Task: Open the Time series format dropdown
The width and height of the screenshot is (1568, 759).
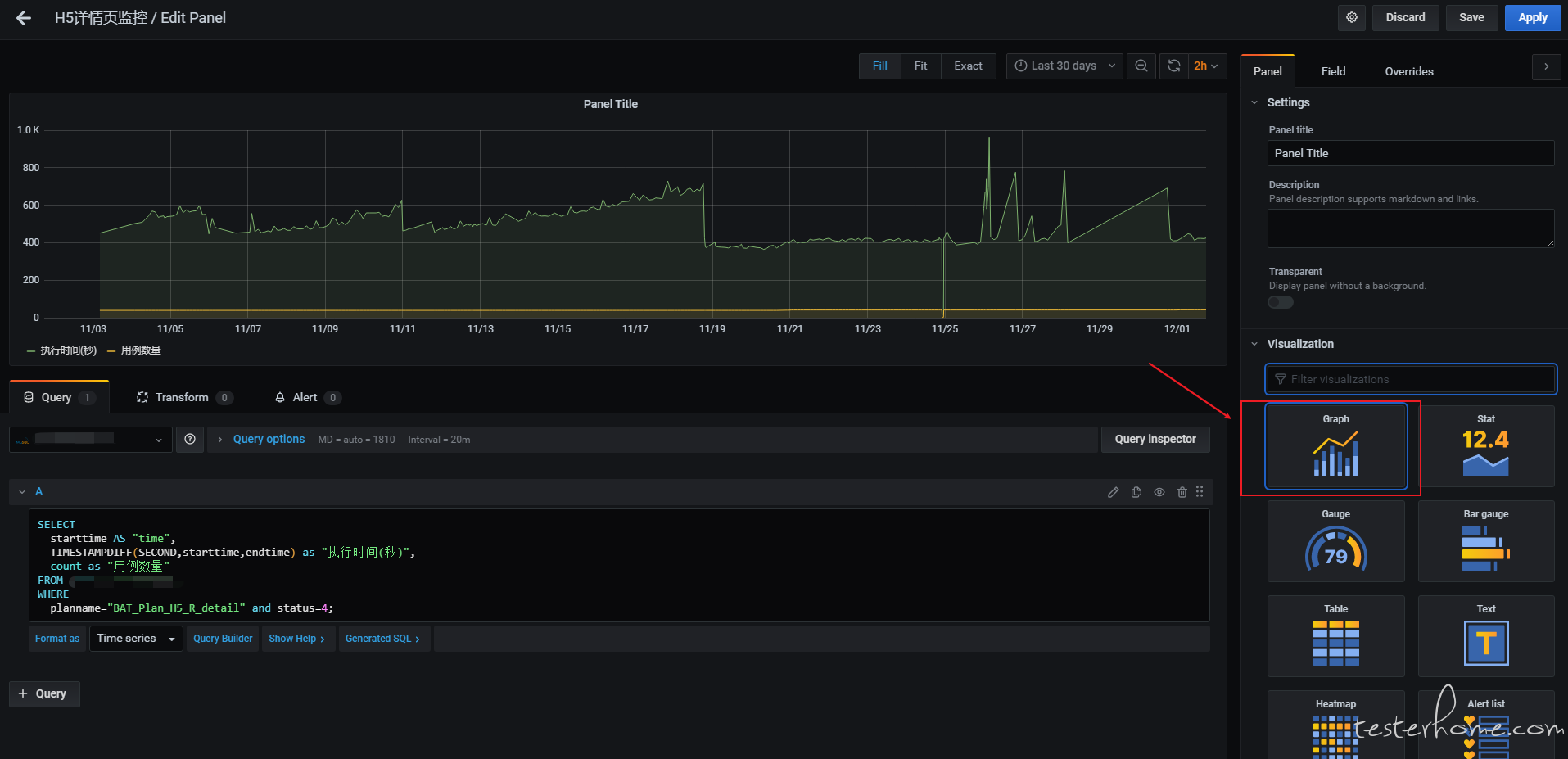Action: click(x=136, y=639)
